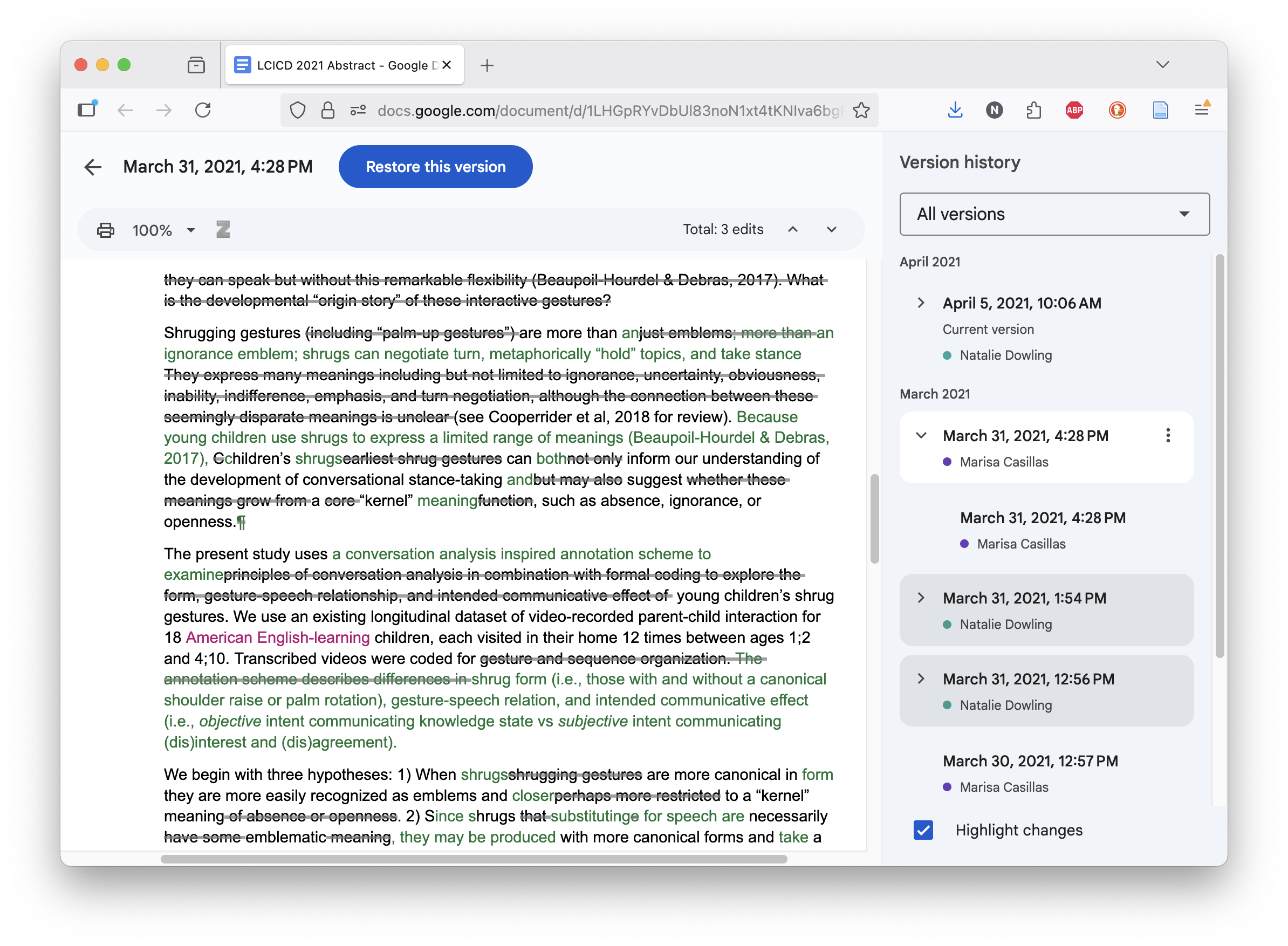The height and width of the screenshot is (946, 1288).
Task: Expand the April 5, 2021 10:06 AM version
Action: point(921,303)
